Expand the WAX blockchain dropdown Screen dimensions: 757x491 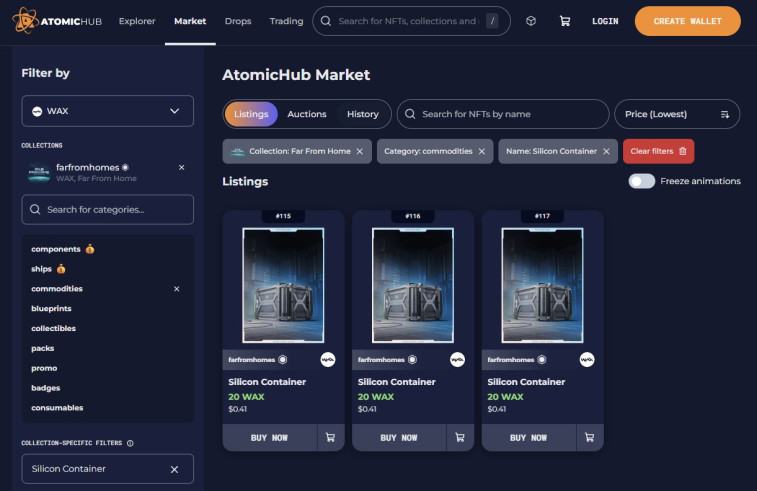tap(108, 111)
